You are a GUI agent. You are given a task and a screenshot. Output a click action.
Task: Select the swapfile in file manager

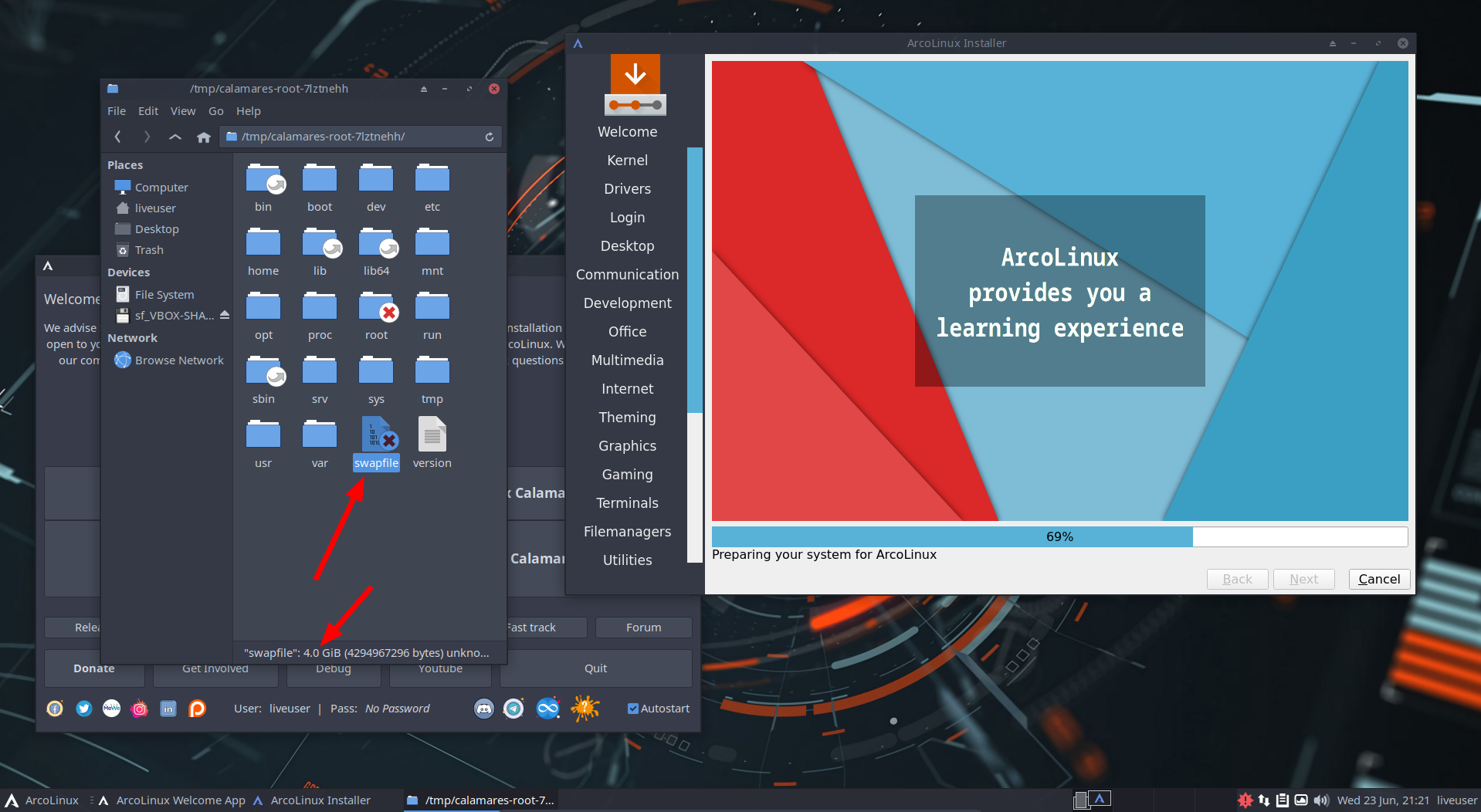click(376, 443)
